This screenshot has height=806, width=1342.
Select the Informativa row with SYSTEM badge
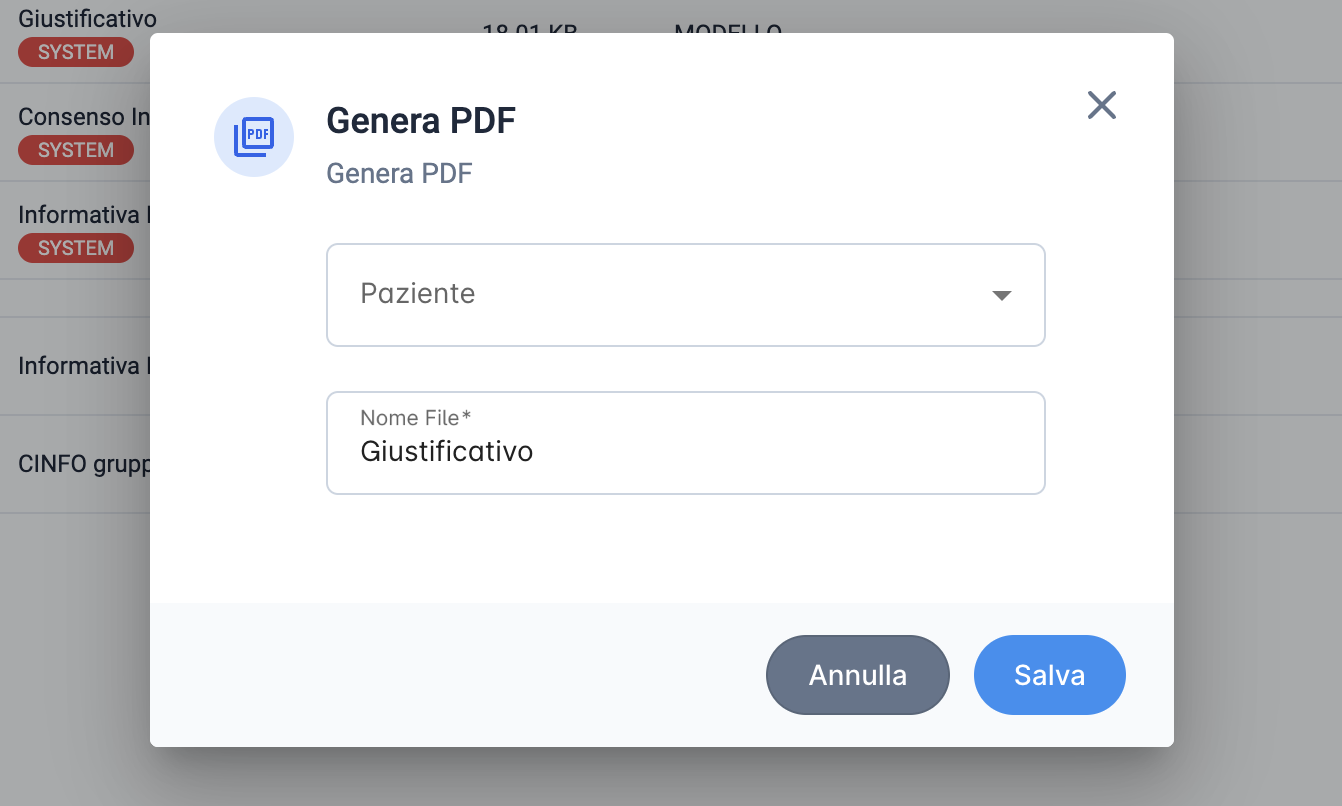pos(75,230)
